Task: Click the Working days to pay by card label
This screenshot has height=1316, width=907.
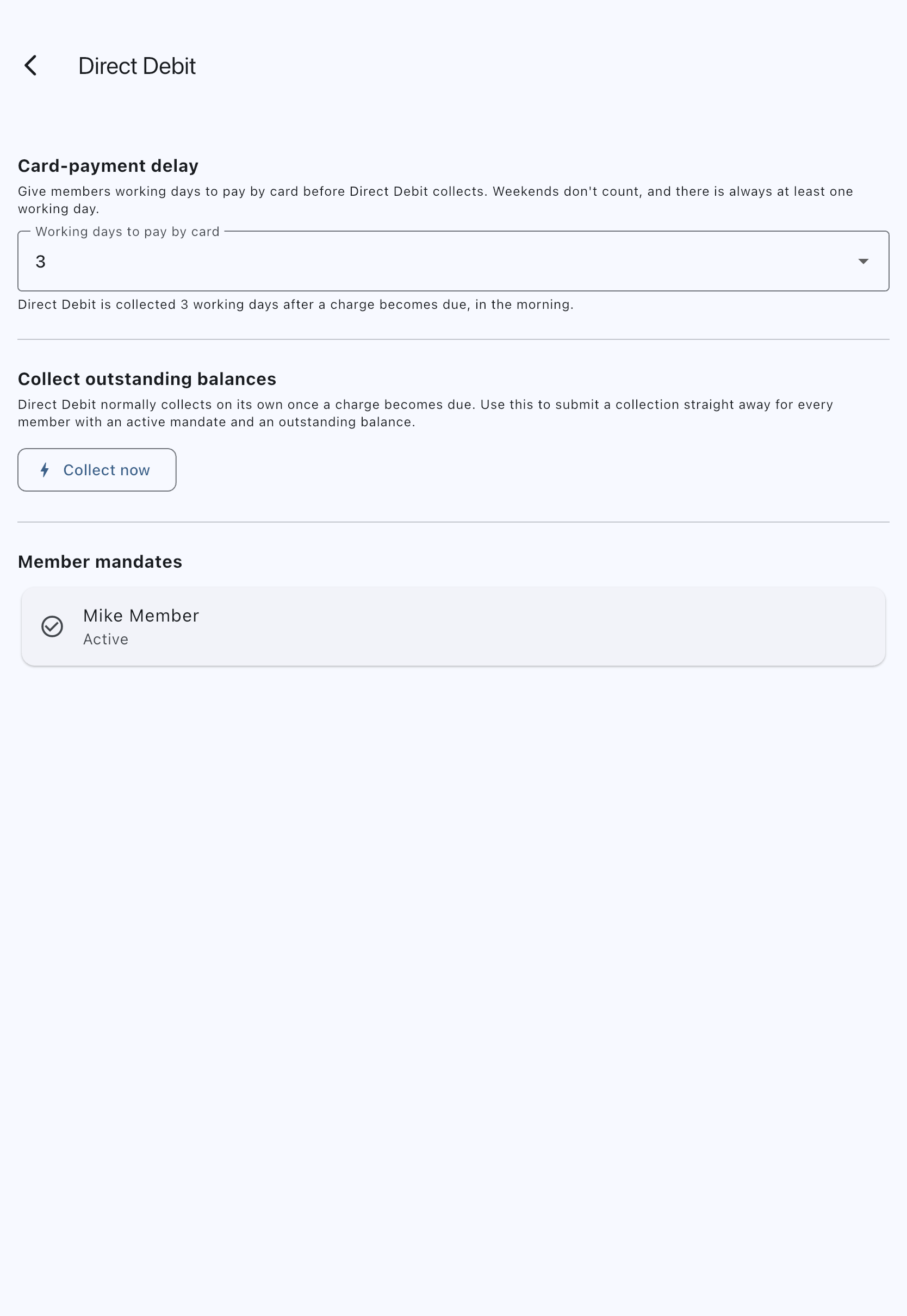Action: (x=127, y=232)
